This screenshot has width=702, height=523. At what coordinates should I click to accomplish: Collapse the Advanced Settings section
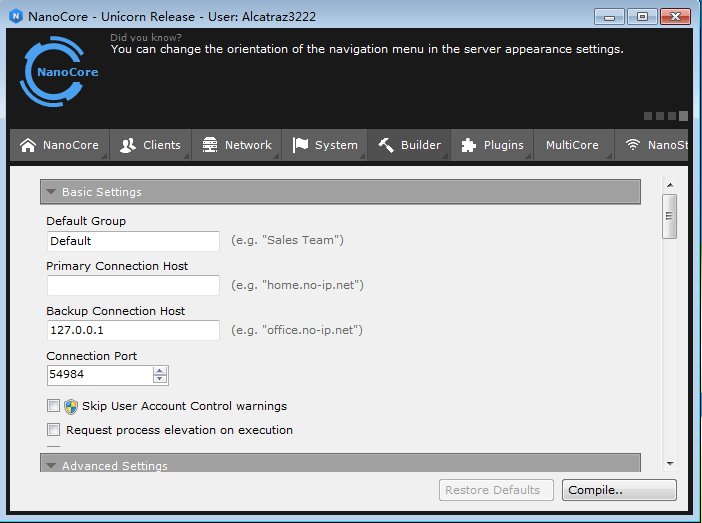pyautogui.click(x=340, y=463)
